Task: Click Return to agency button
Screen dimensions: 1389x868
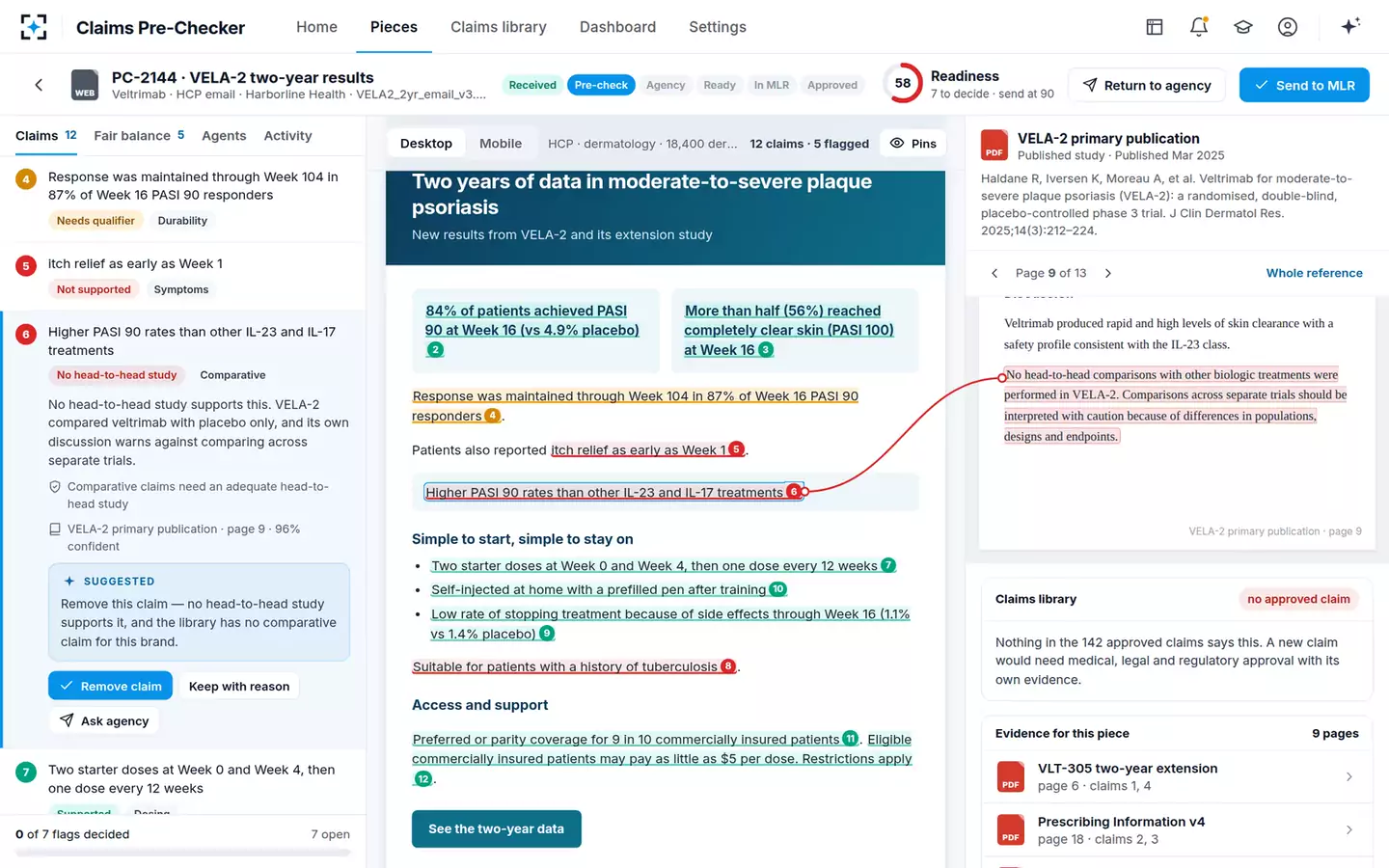Action: pos(1147,85)
